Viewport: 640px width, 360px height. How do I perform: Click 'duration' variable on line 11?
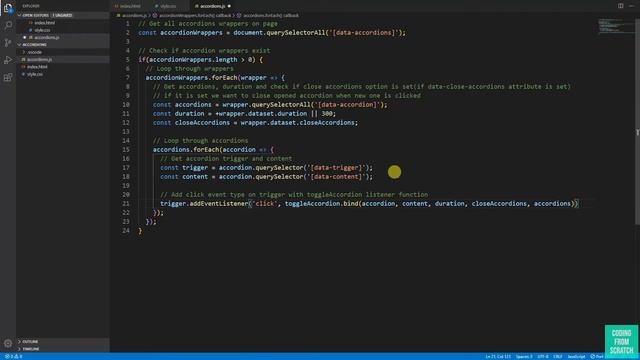click(x=189, y=114)
